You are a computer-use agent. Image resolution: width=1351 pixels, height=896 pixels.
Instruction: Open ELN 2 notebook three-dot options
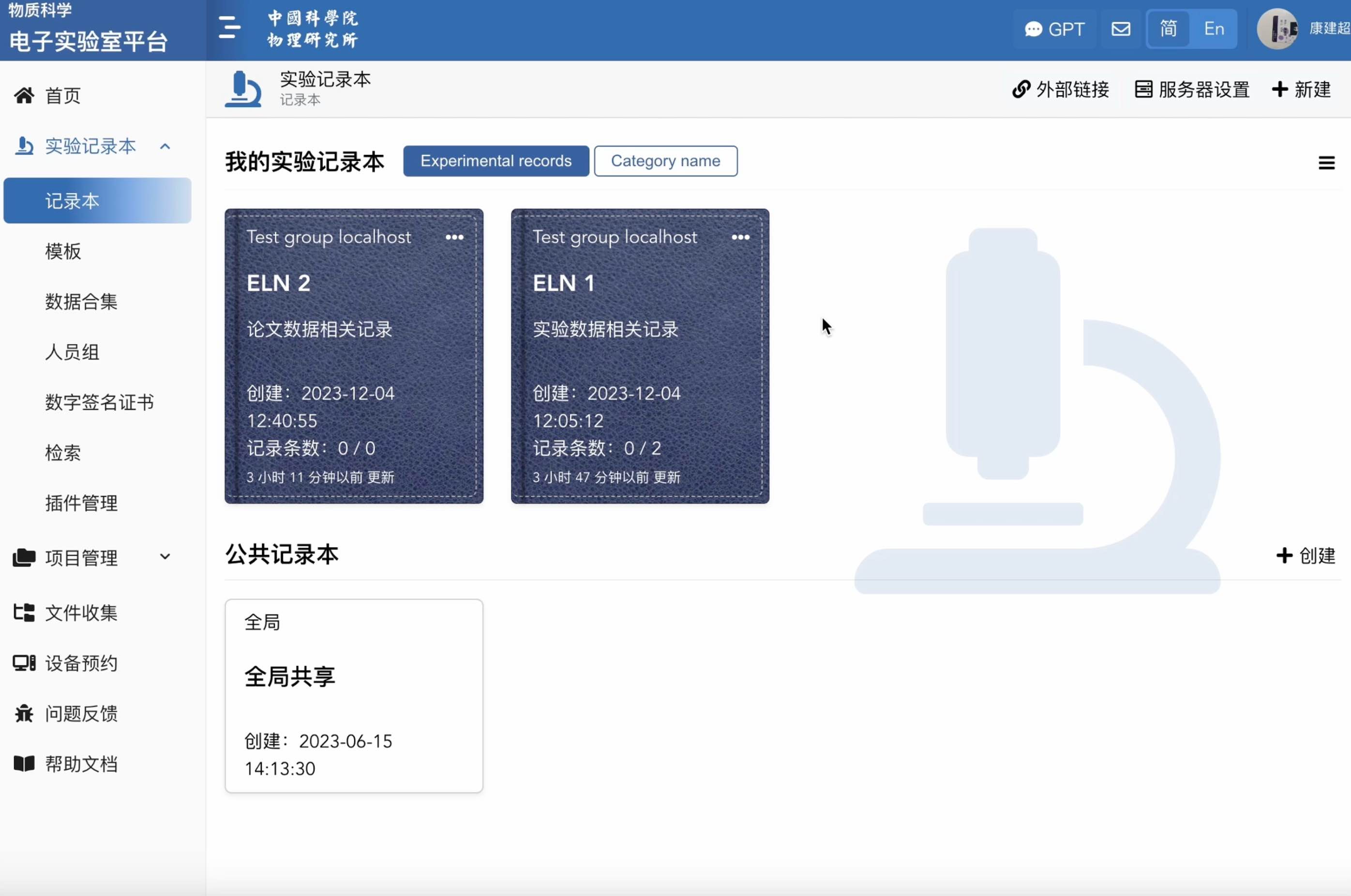tap(454, 237)
